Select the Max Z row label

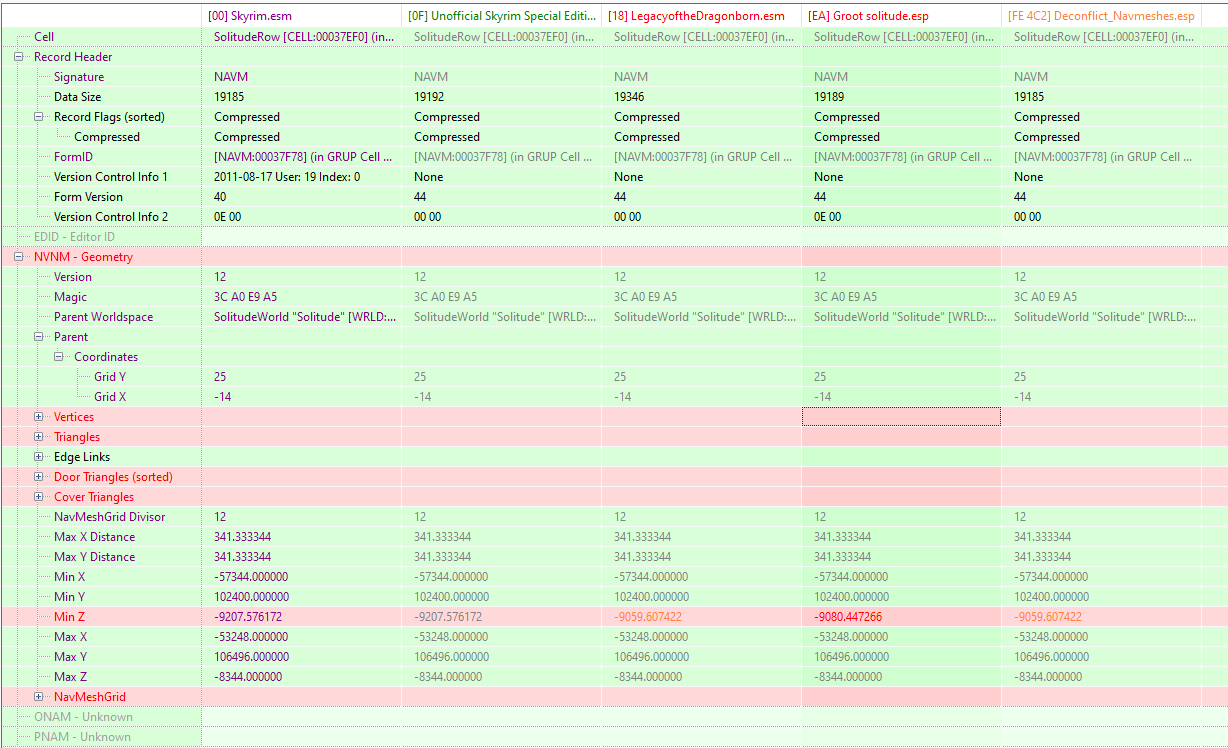tap(71, 677)
